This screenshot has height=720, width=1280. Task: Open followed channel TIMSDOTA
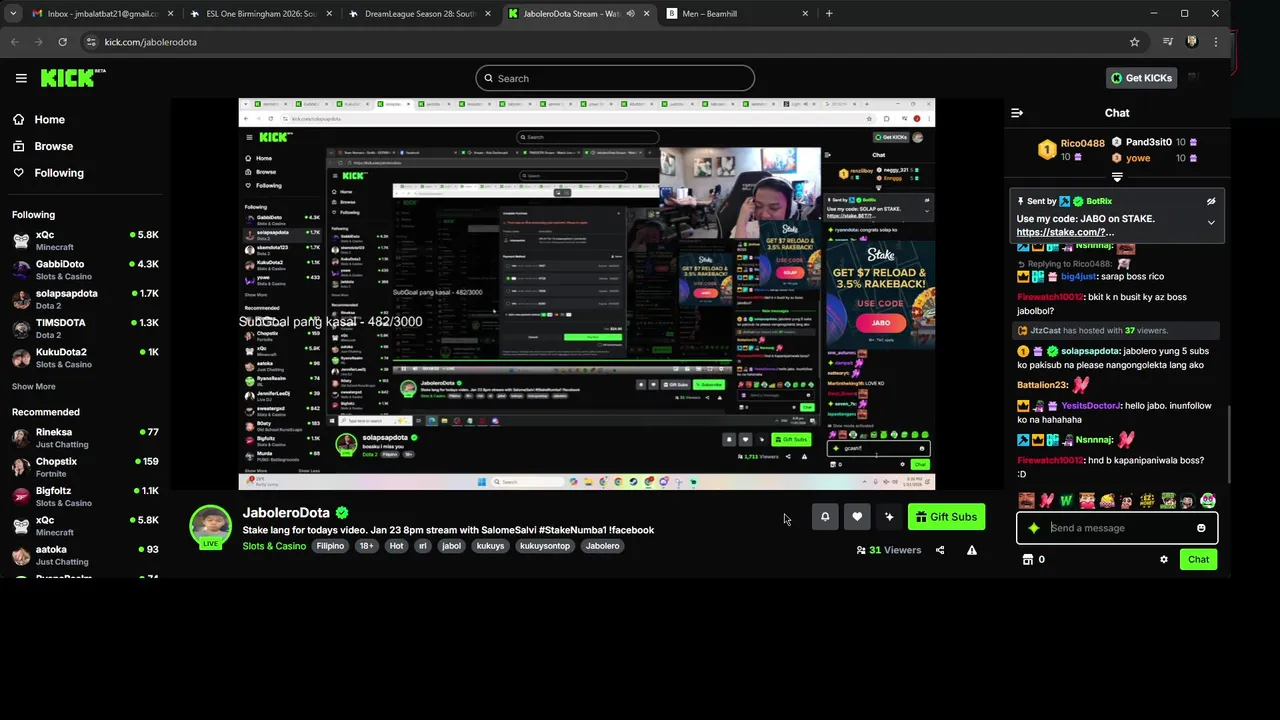[x=85, y=328]
